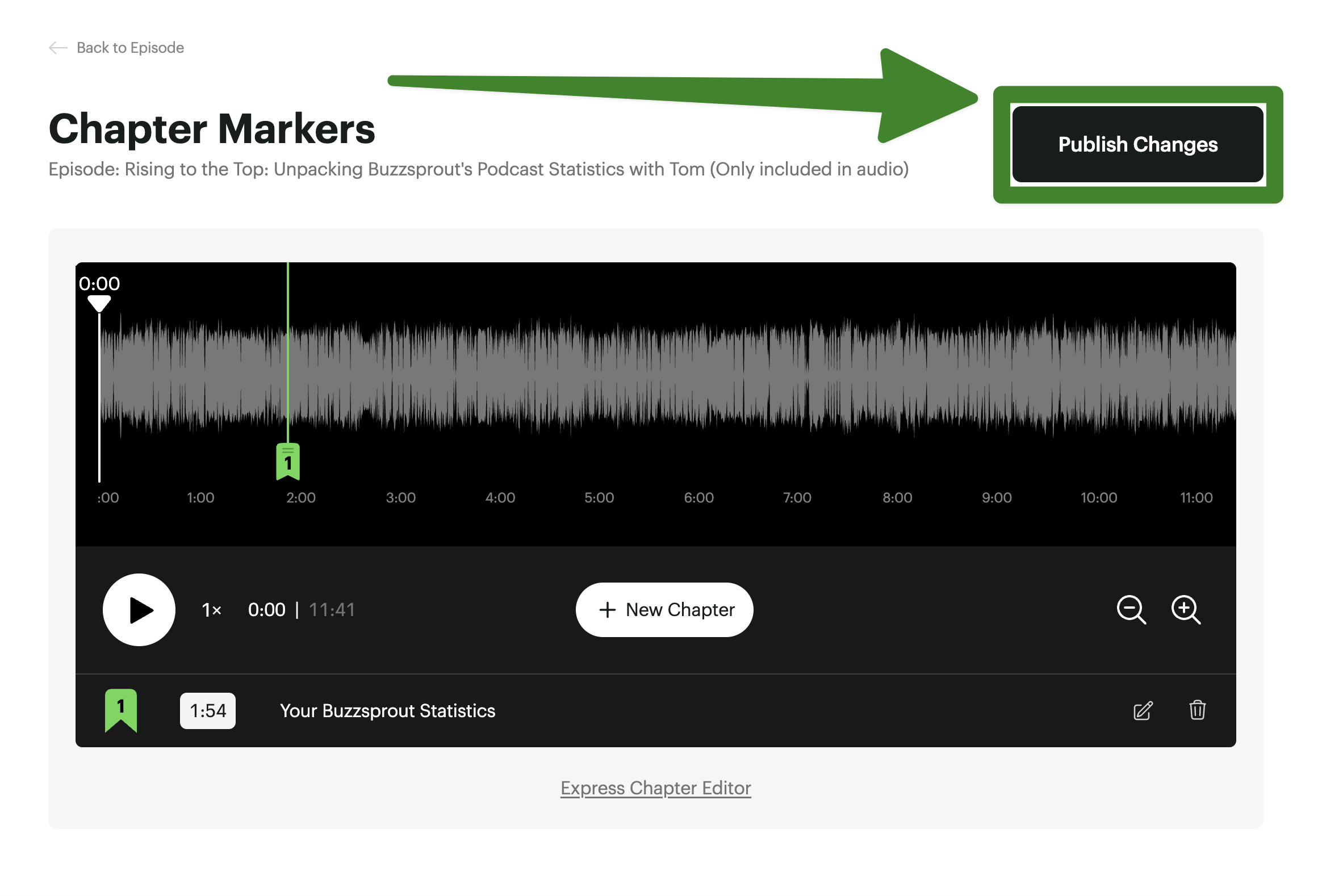Click the 9:00 timeline label
Viewport: 1322px width, 896px height.
[997, 498]
